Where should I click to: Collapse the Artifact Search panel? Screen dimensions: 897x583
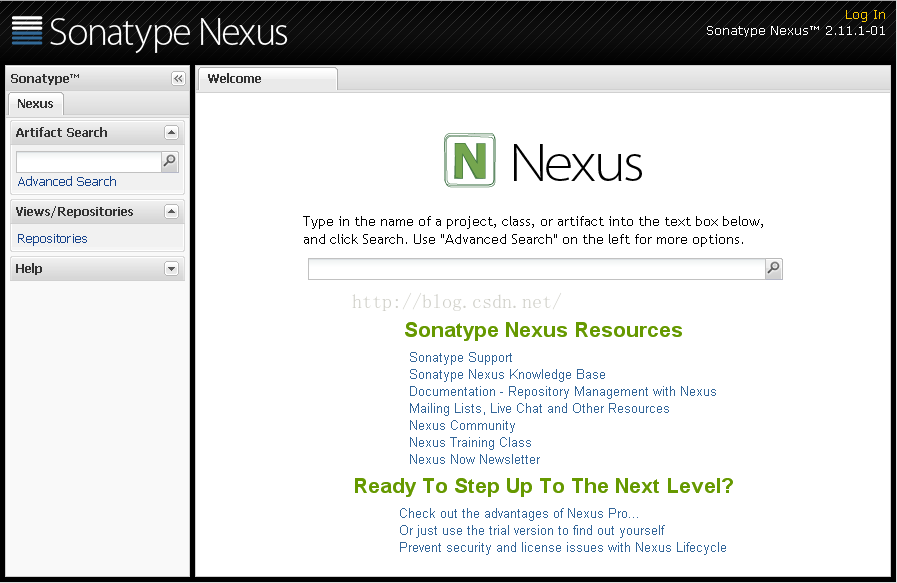pyautogui.click(x=171, y=132)
